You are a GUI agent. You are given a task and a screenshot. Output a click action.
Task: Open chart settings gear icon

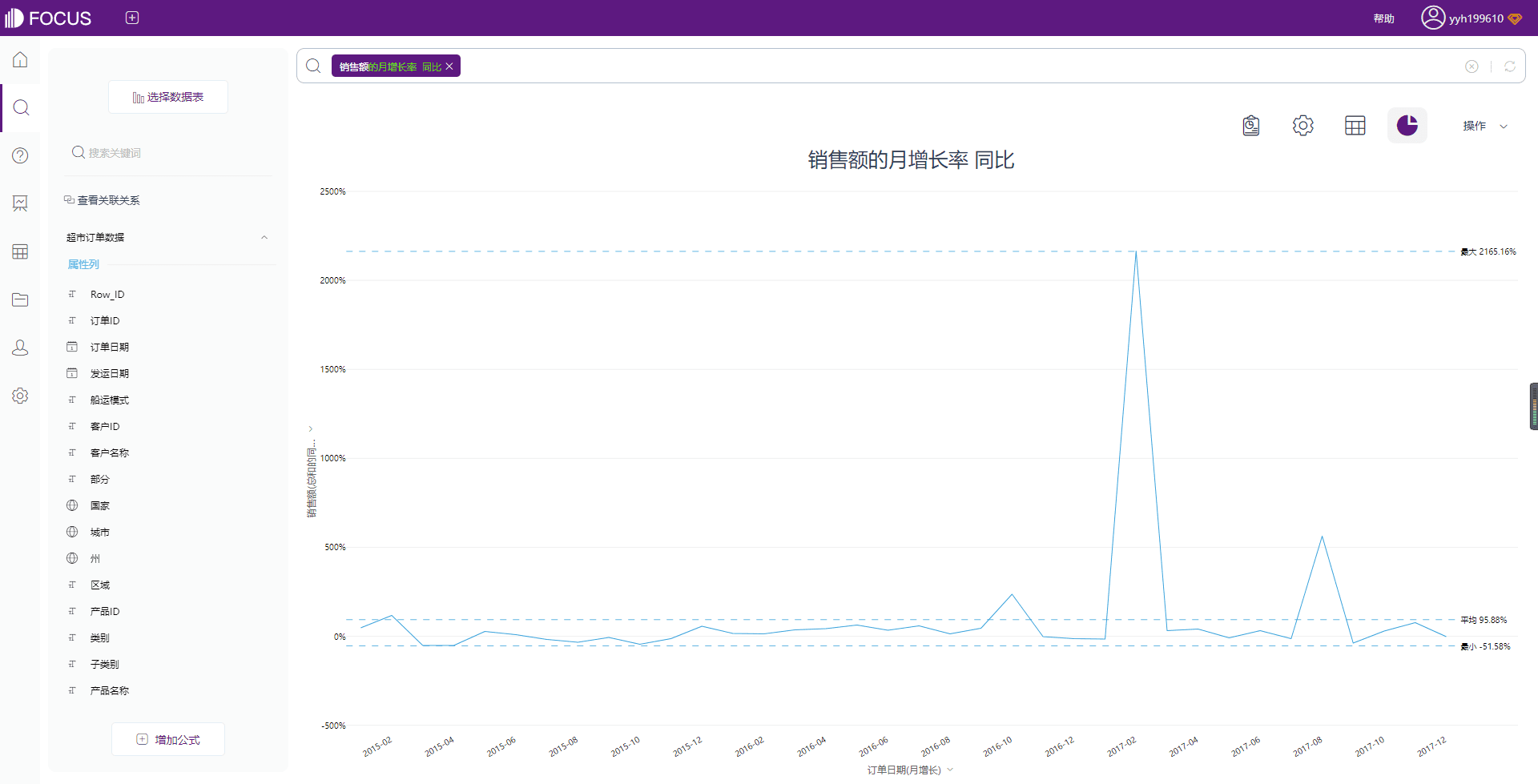1303,126
